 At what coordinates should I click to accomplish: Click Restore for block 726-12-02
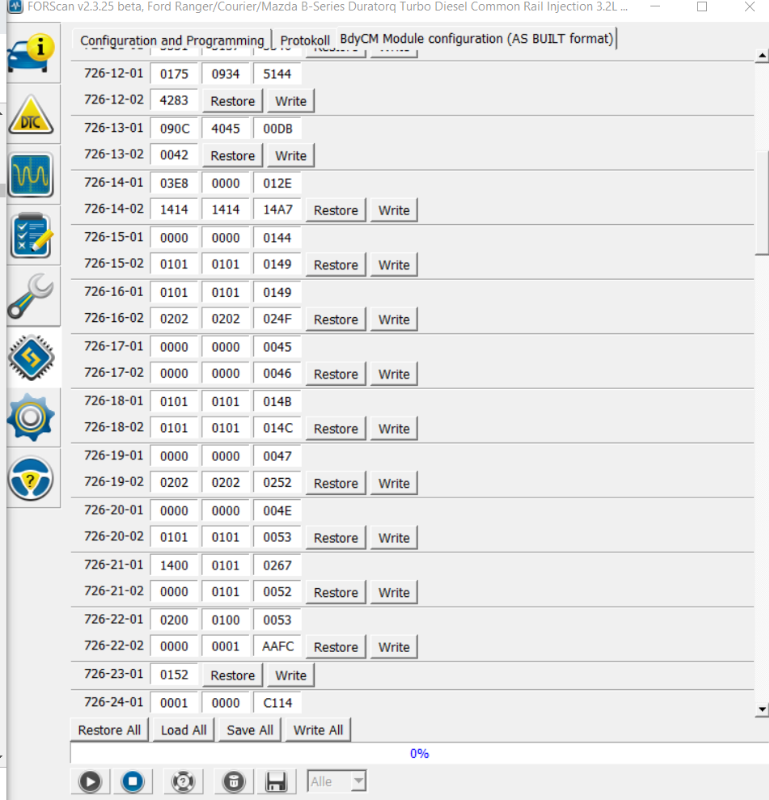pos(233,101)
